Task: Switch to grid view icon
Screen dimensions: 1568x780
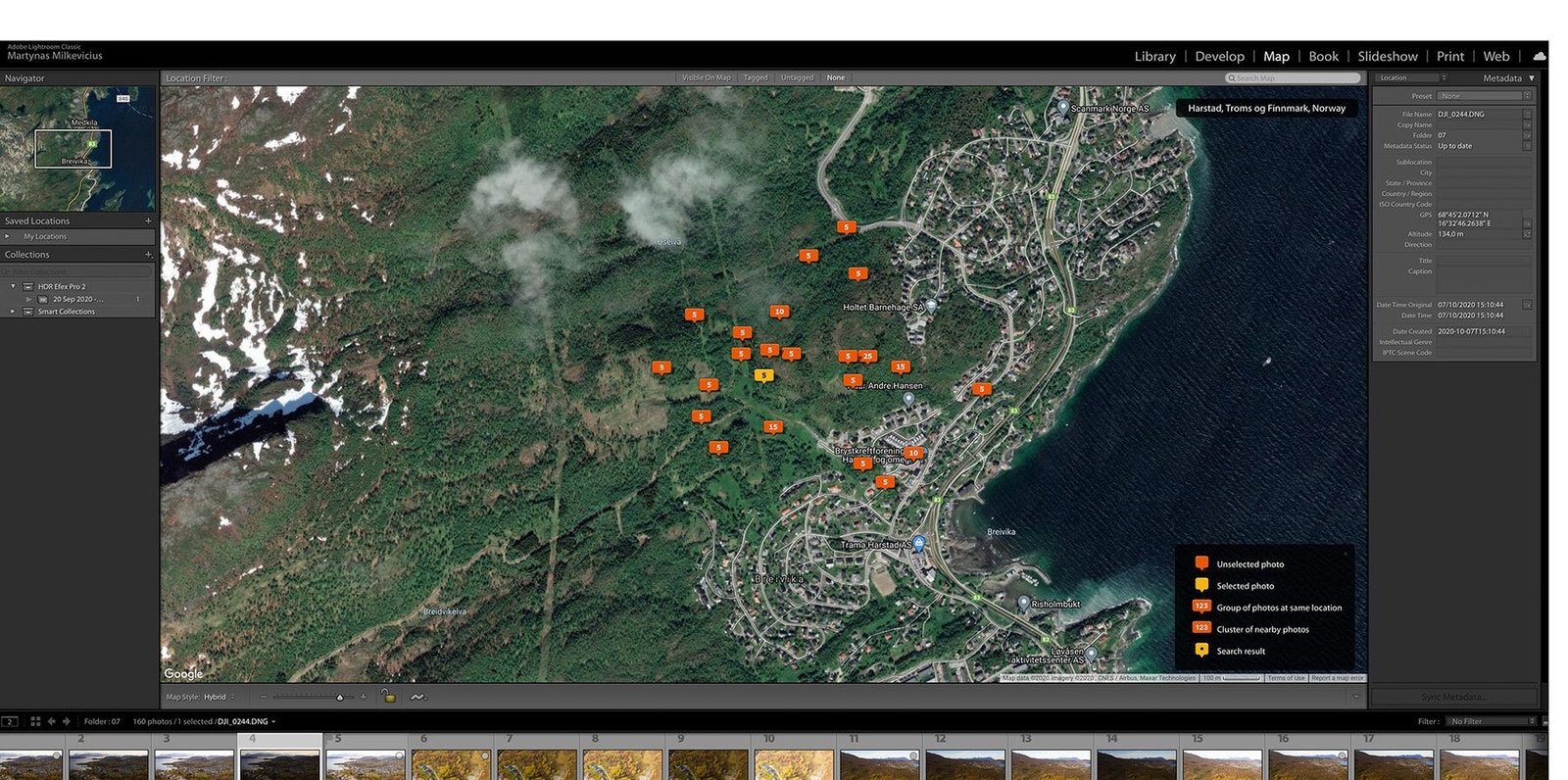Action: click(x=35, y=722)
